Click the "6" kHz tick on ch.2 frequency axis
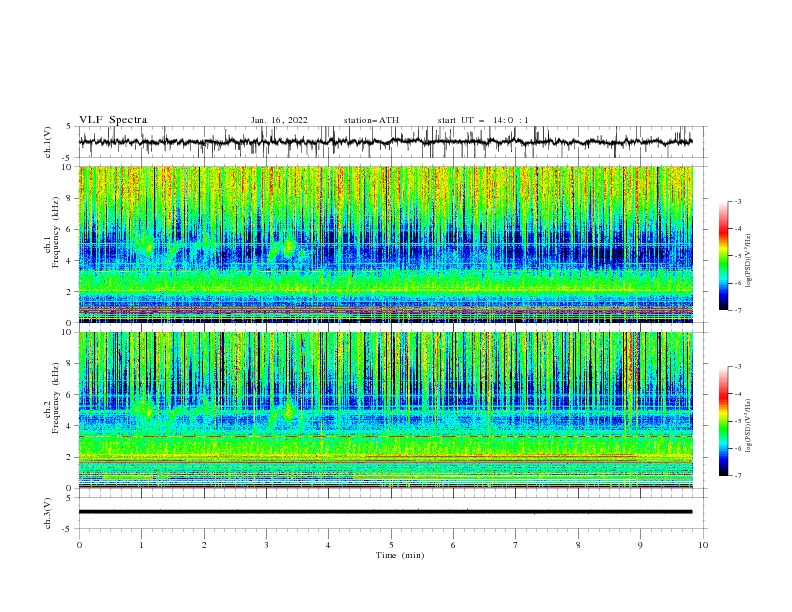Screen dimensions: 792x612 [69, 395]
